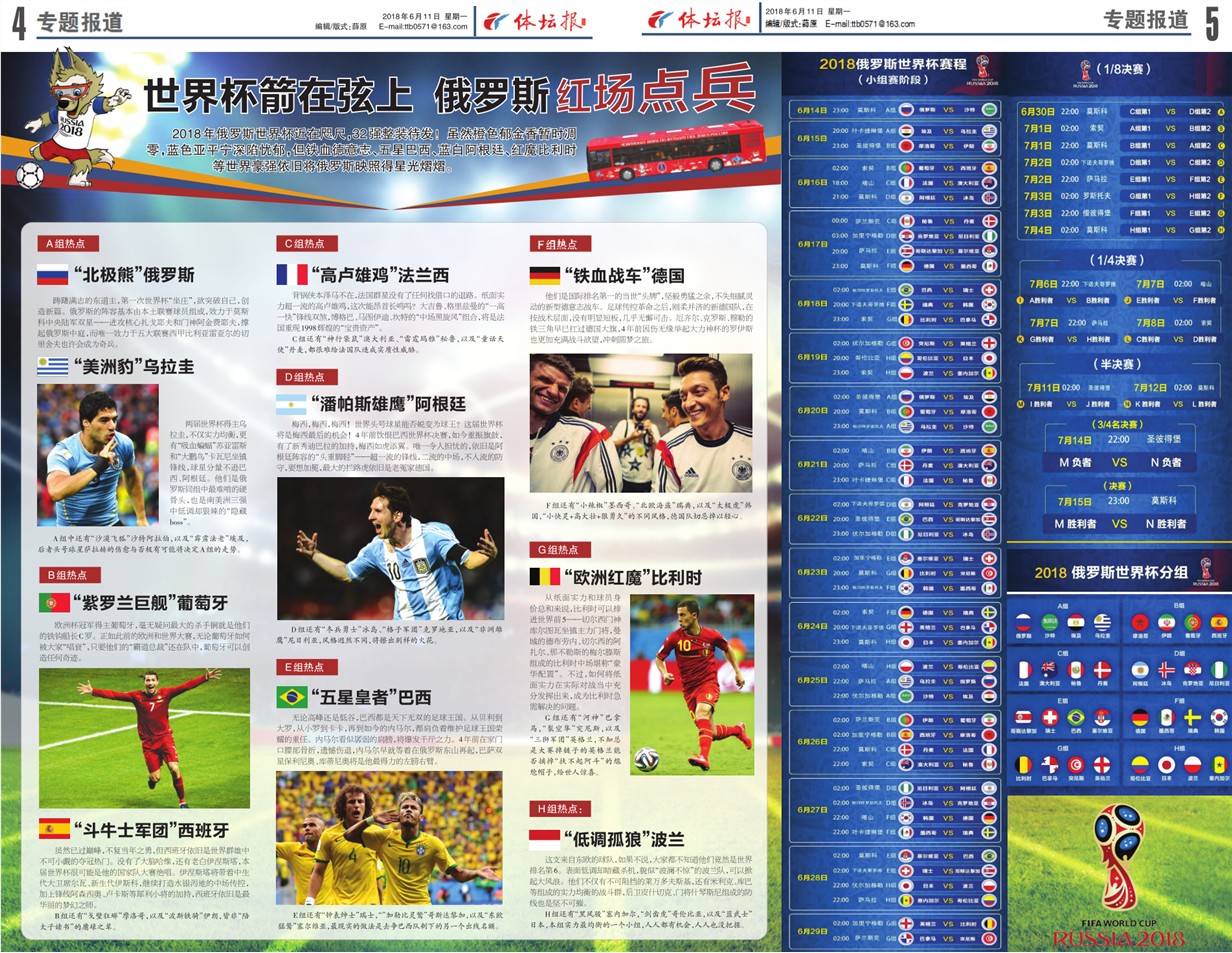1232x953 pixels.
Task: Click the Spain flag beside "斗牛士军团"西班牙
Action: click(x=53, y=829)
